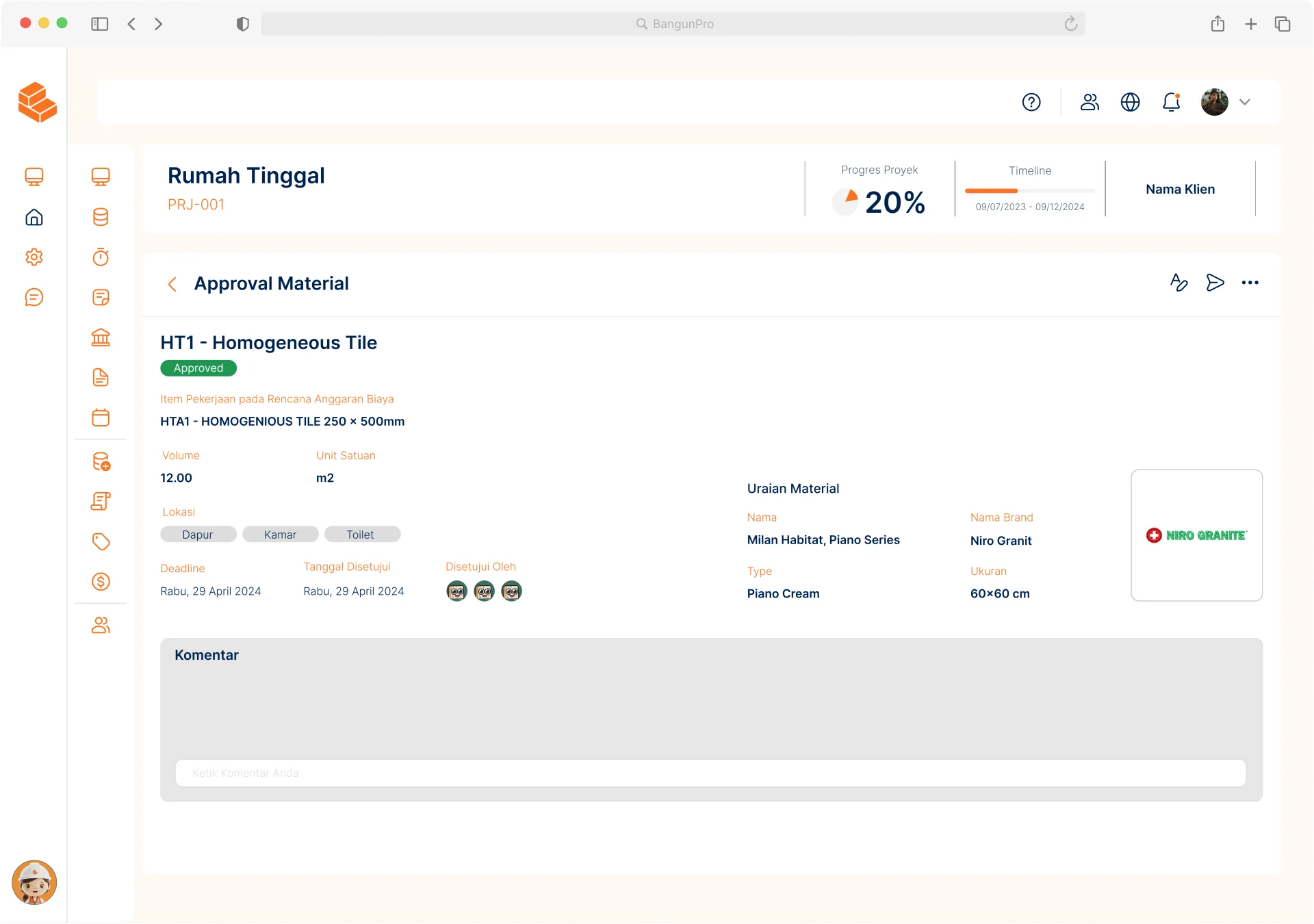This screenshot has height=924, width=1314.
Task: Open a new browser tab with the plus button
Action: pyautogui.click(x=1250, y=23)
